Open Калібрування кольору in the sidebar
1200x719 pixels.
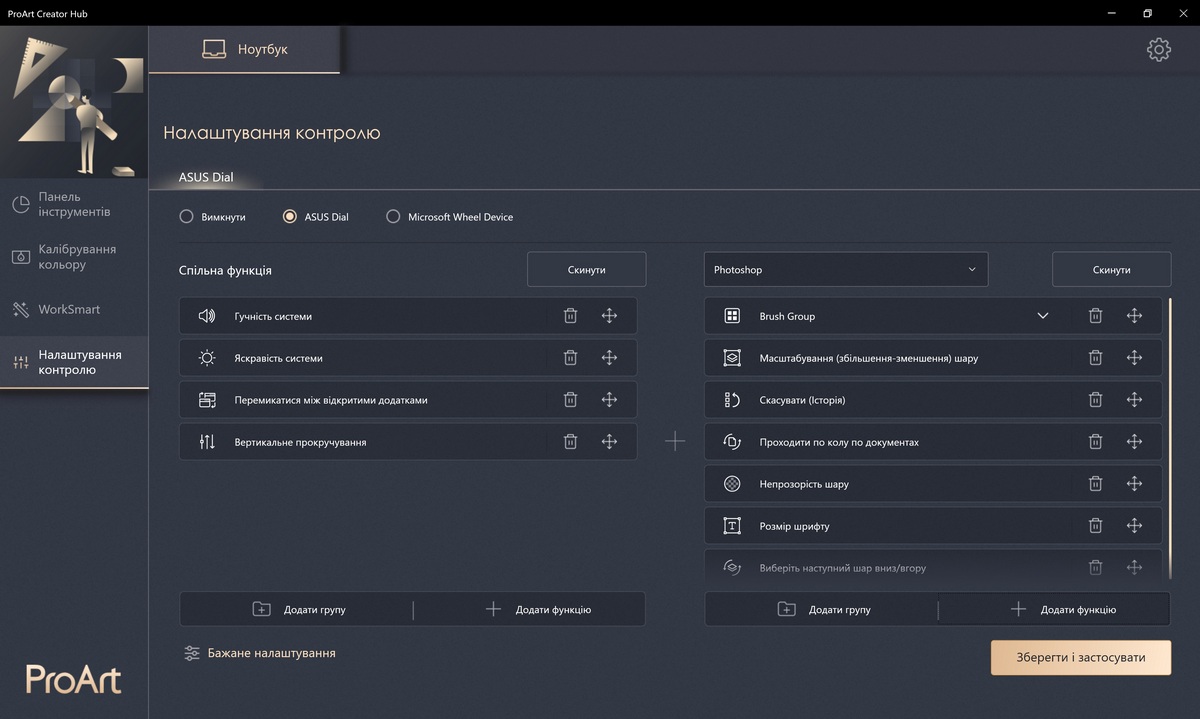tap(74, 257)
